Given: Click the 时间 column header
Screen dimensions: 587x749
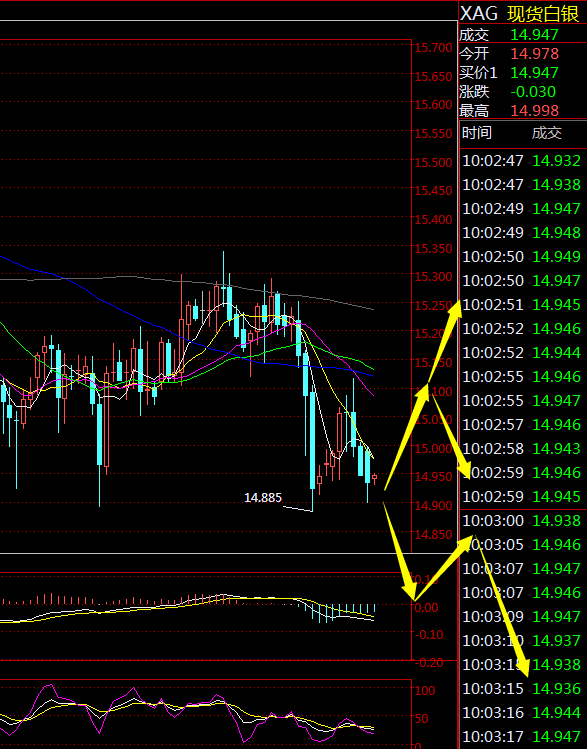Looking at the screenshot, I should pos(476,133).
